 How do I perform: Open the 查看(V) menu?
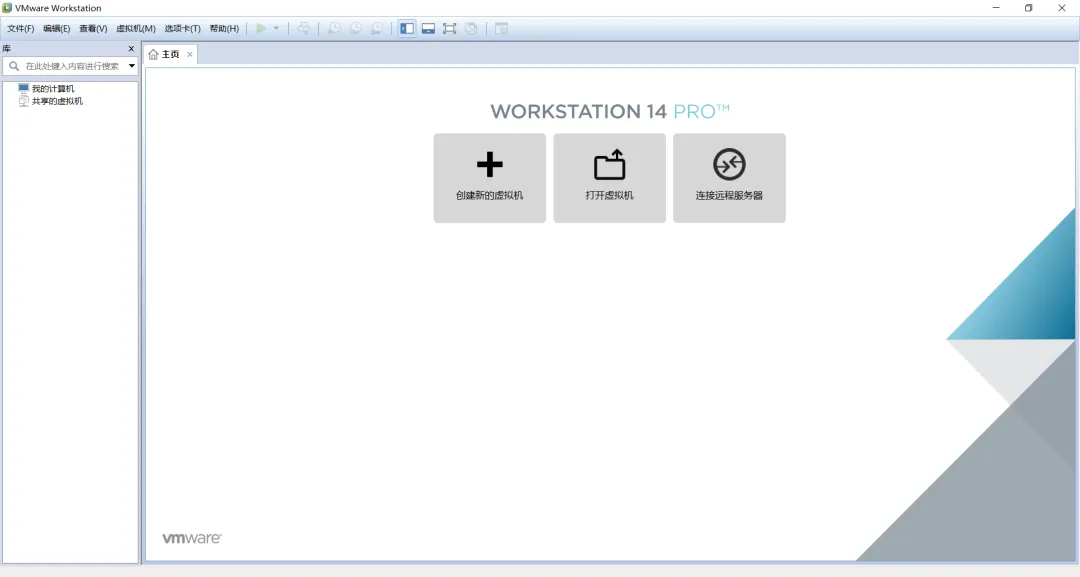click(93, 28)
